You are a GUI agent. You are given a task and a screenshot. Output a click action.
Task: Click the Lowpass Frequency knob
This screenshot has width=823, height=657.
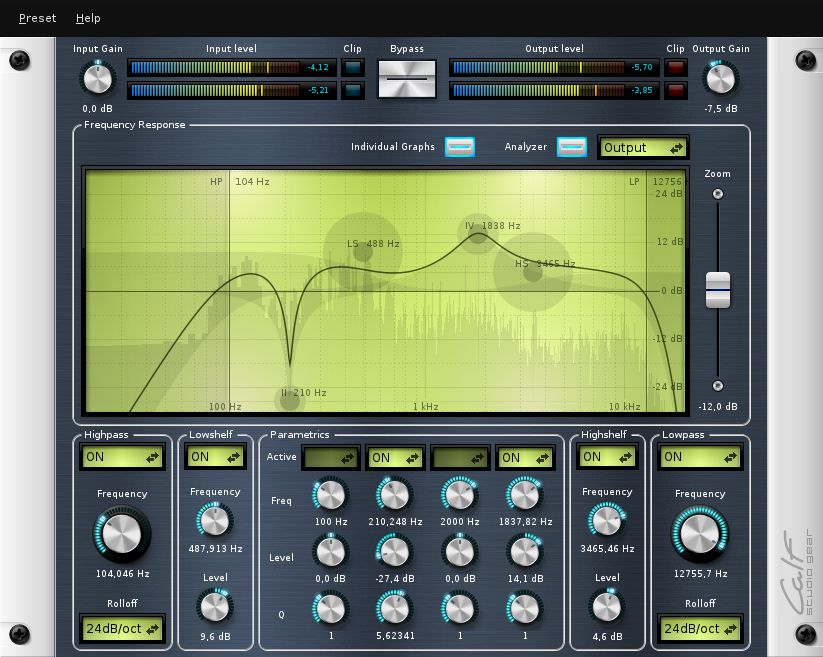pos(700,533)
